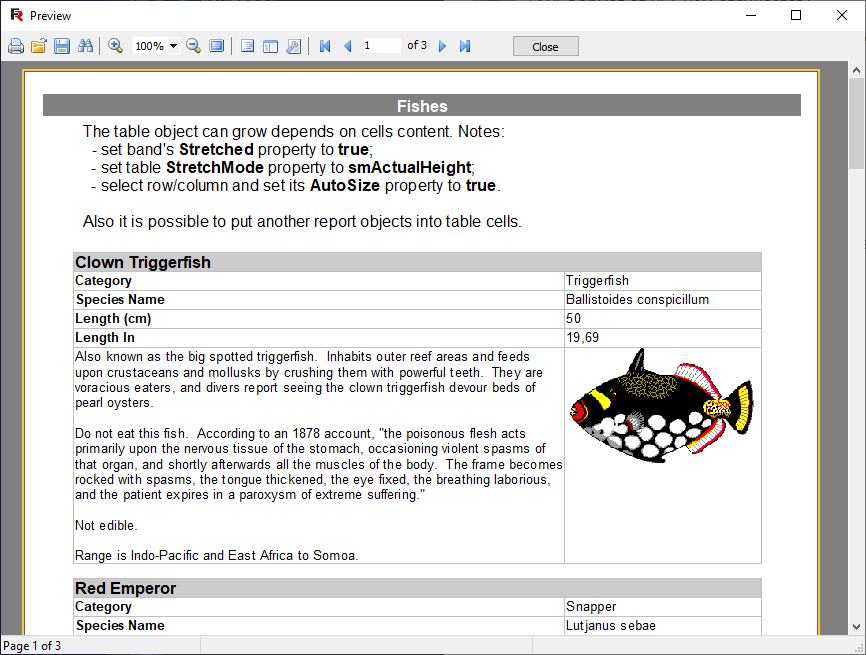Go to first page arrow
866x655 pixels.
[325, 46]
